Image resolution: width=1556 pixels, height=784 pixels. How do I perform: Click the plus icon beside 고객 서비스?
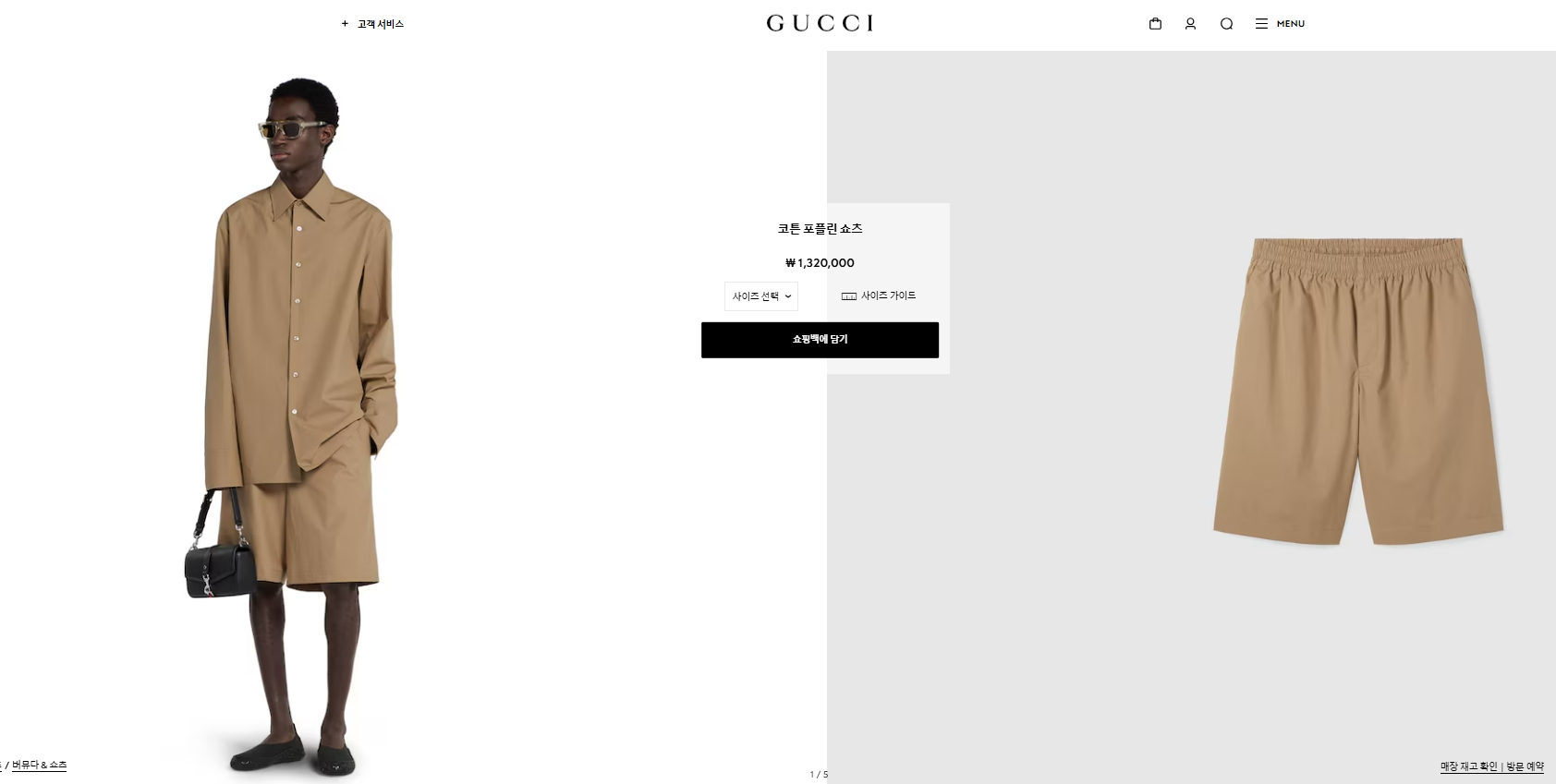click(x=345, y=24)
